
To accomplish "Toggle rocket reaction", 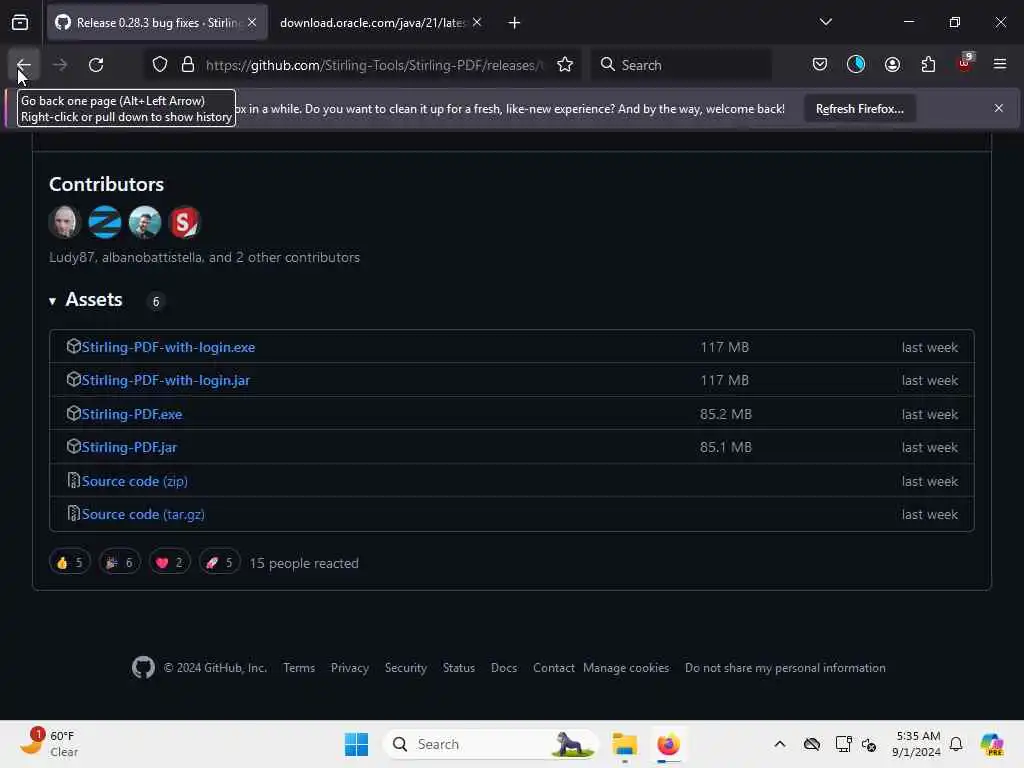I will pyautogui.click(x=219, y=563).
